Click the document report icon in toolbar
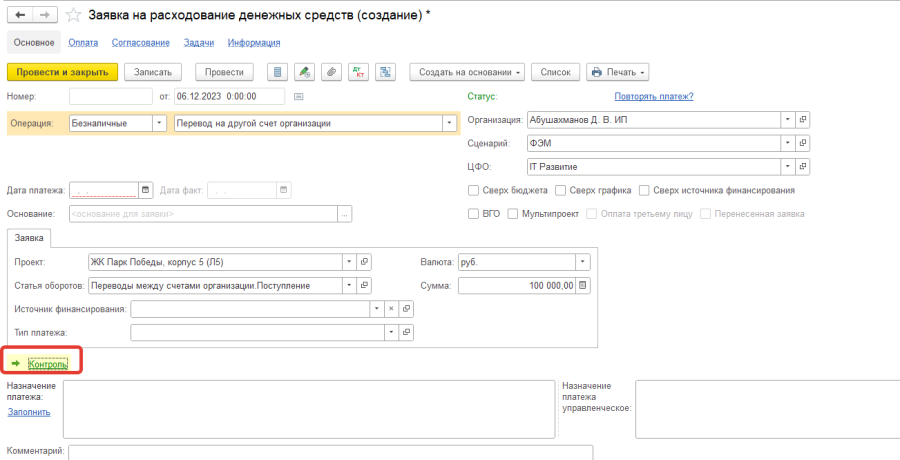Viewport: 900px width, 460px height. (x=278, y=72)
